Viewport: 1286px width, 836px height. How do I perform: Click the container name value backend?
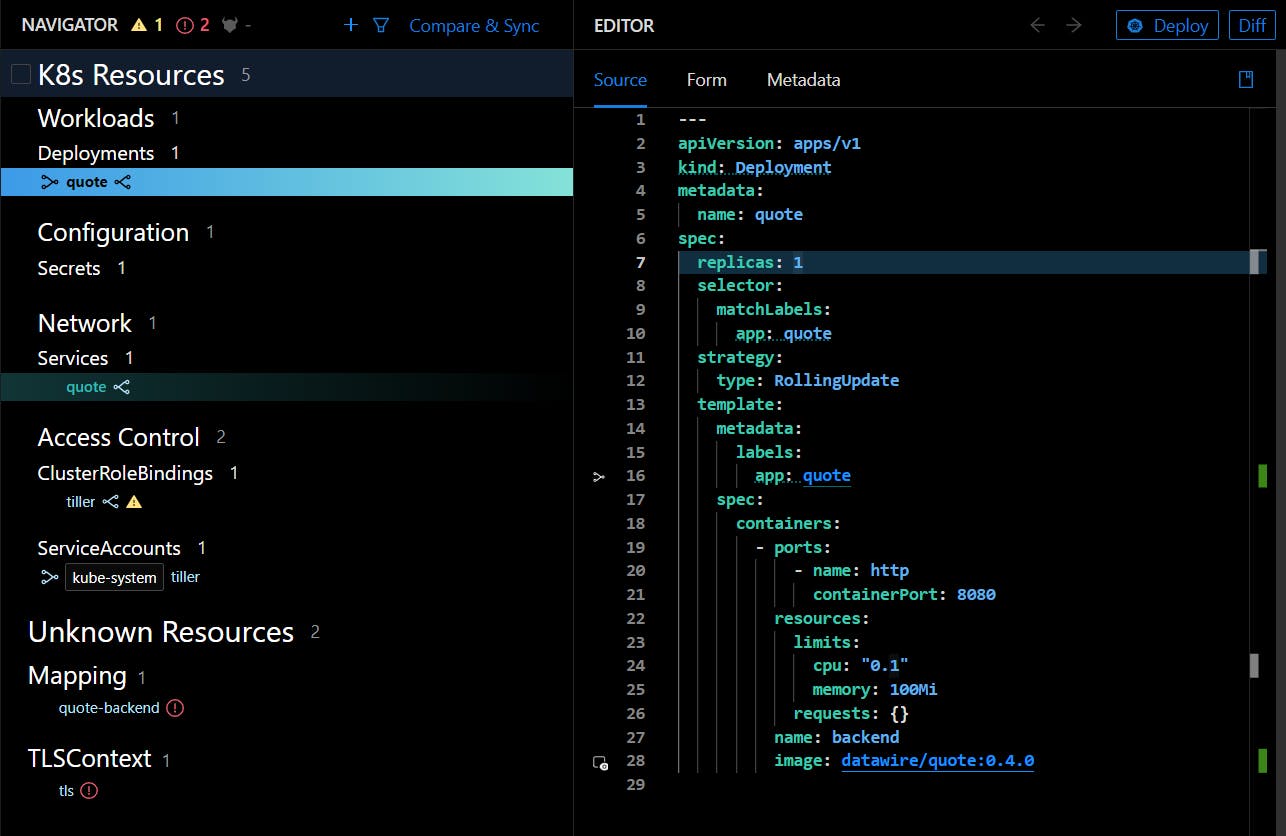[865, 737]
